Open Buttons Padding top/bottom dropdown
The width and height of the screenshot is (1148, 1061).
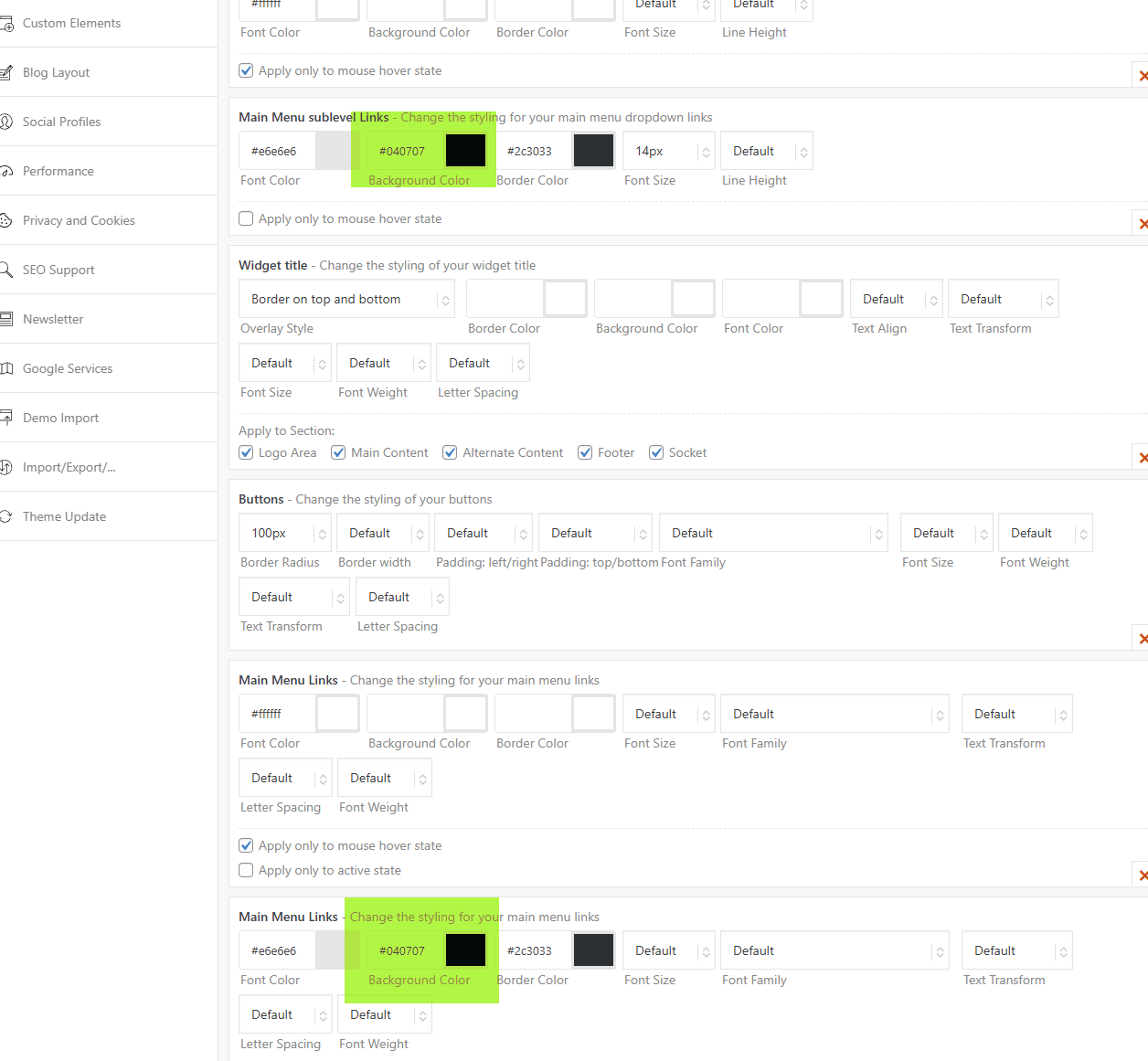click(596, 533)
